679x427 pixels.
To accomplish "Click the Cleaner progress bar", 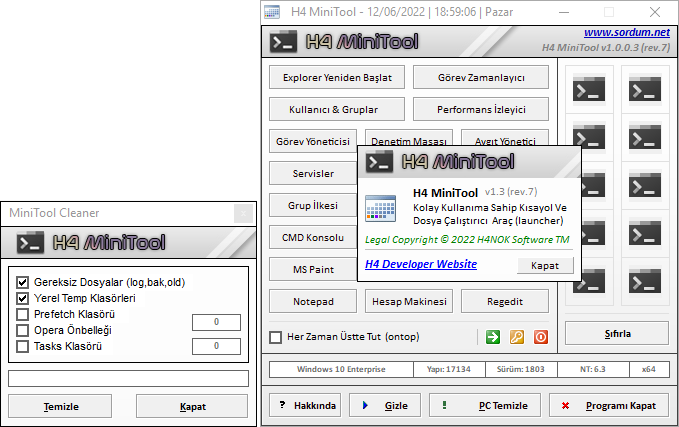I will coord(128,378).
